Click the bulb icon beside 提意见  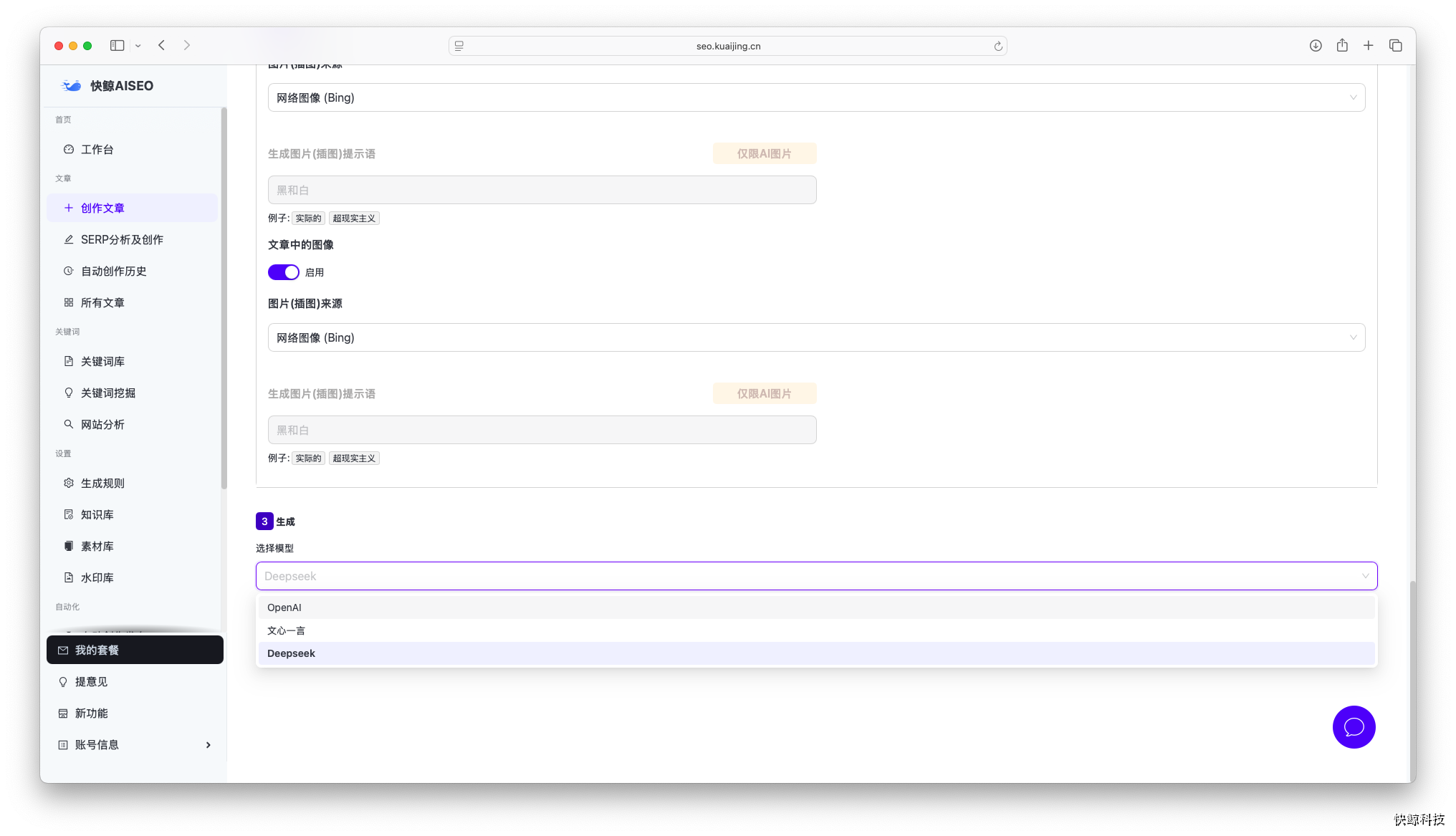click(63, 681)
